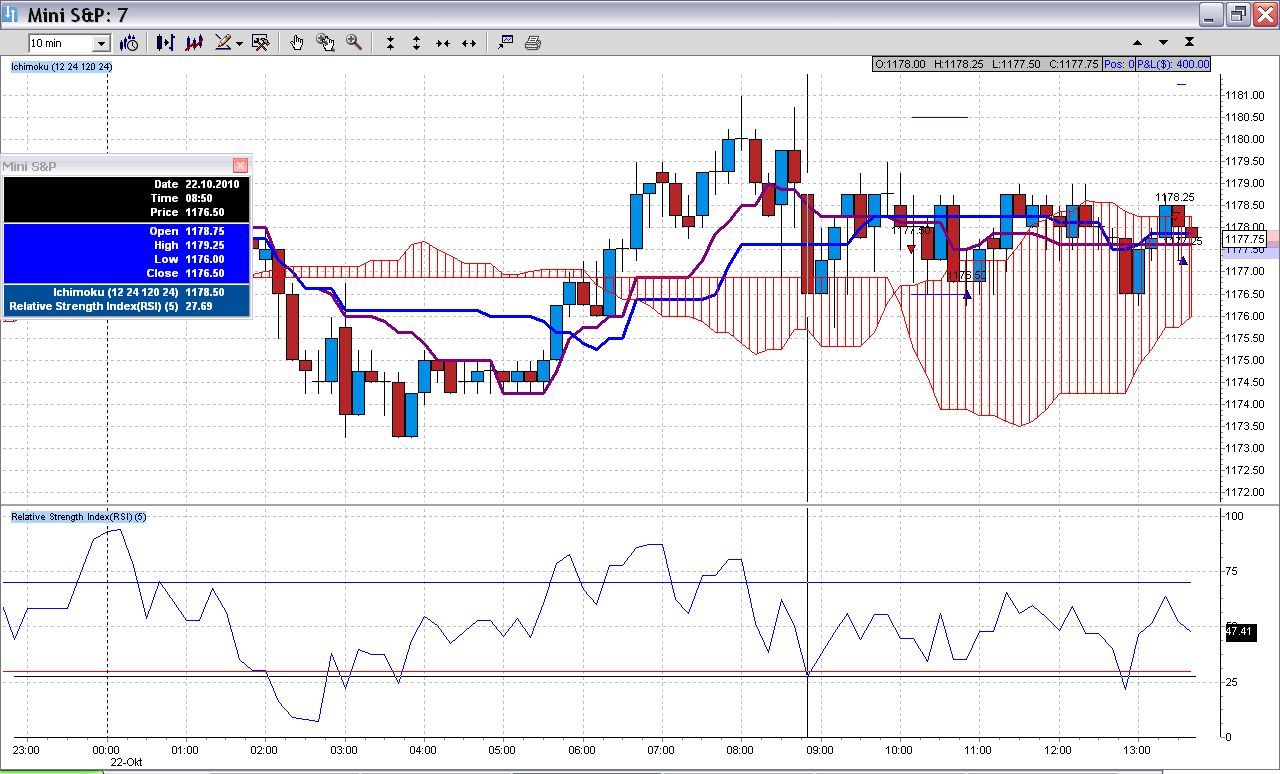Expand the chart horizontally

pyautogui.click(x=468, y=43)
